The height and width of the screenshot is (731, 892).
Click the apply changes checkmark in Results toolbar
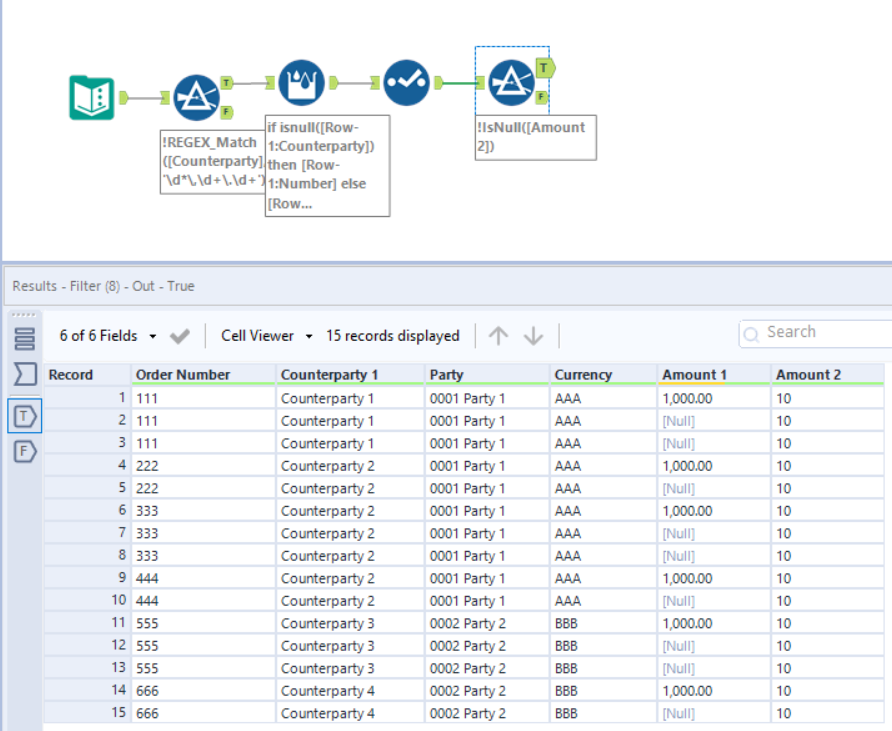click(180, 336)
